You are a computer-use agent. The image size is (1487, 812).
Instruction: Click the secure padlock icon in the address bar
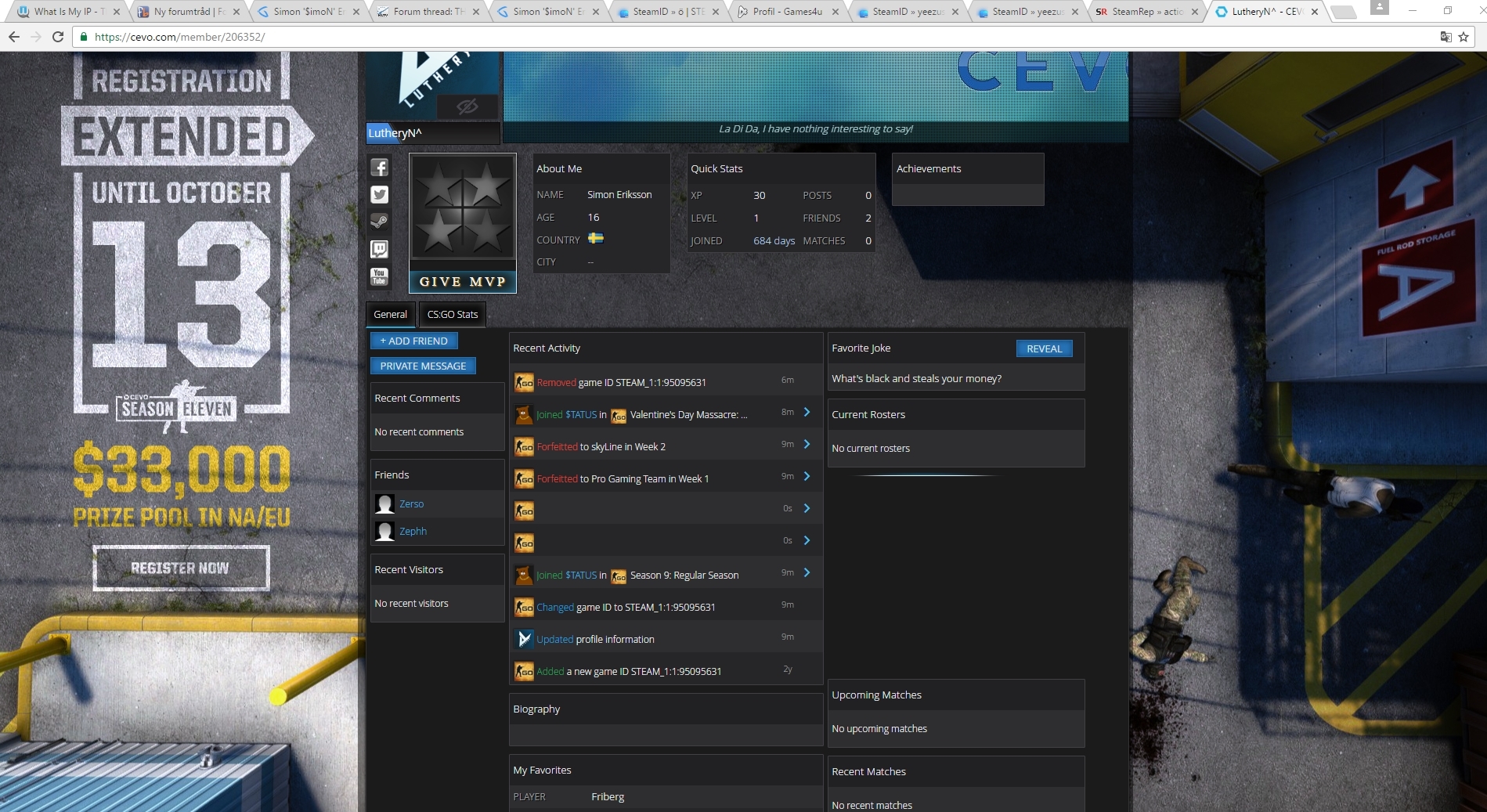pyautogui.click(x=83, y=37)
